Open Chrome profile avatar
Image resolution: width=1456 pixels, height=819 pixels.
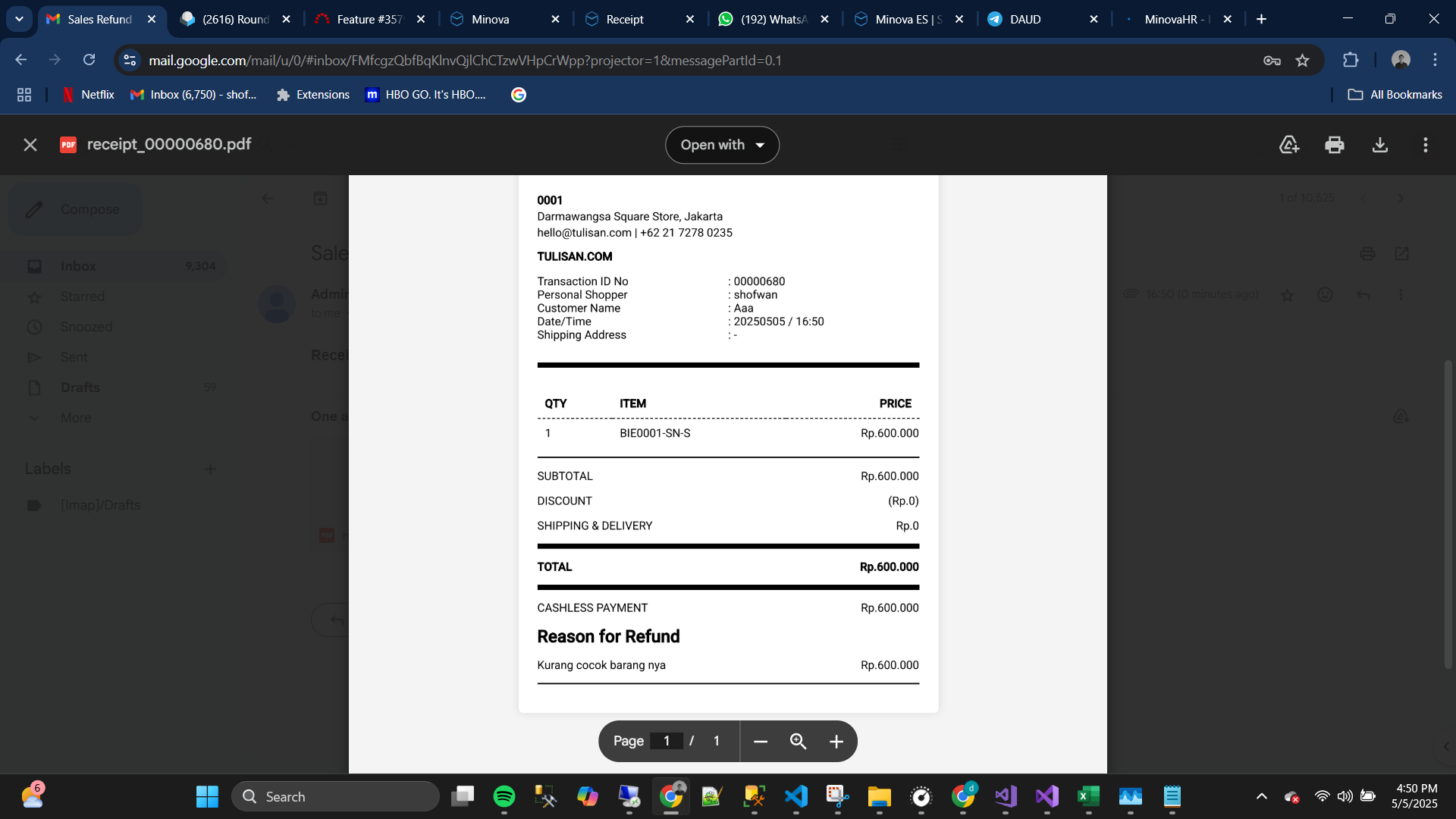(1401, 60)
